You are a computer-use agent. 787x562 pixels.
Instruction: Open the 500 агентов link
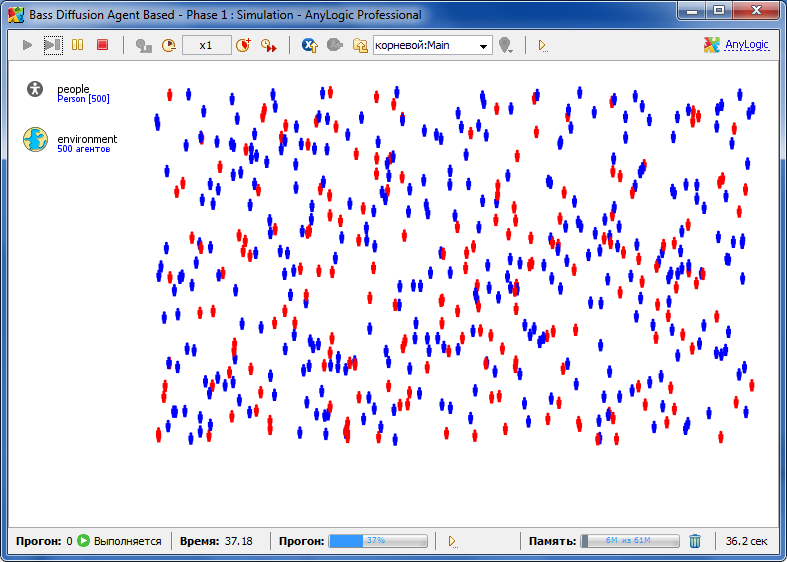83,149
